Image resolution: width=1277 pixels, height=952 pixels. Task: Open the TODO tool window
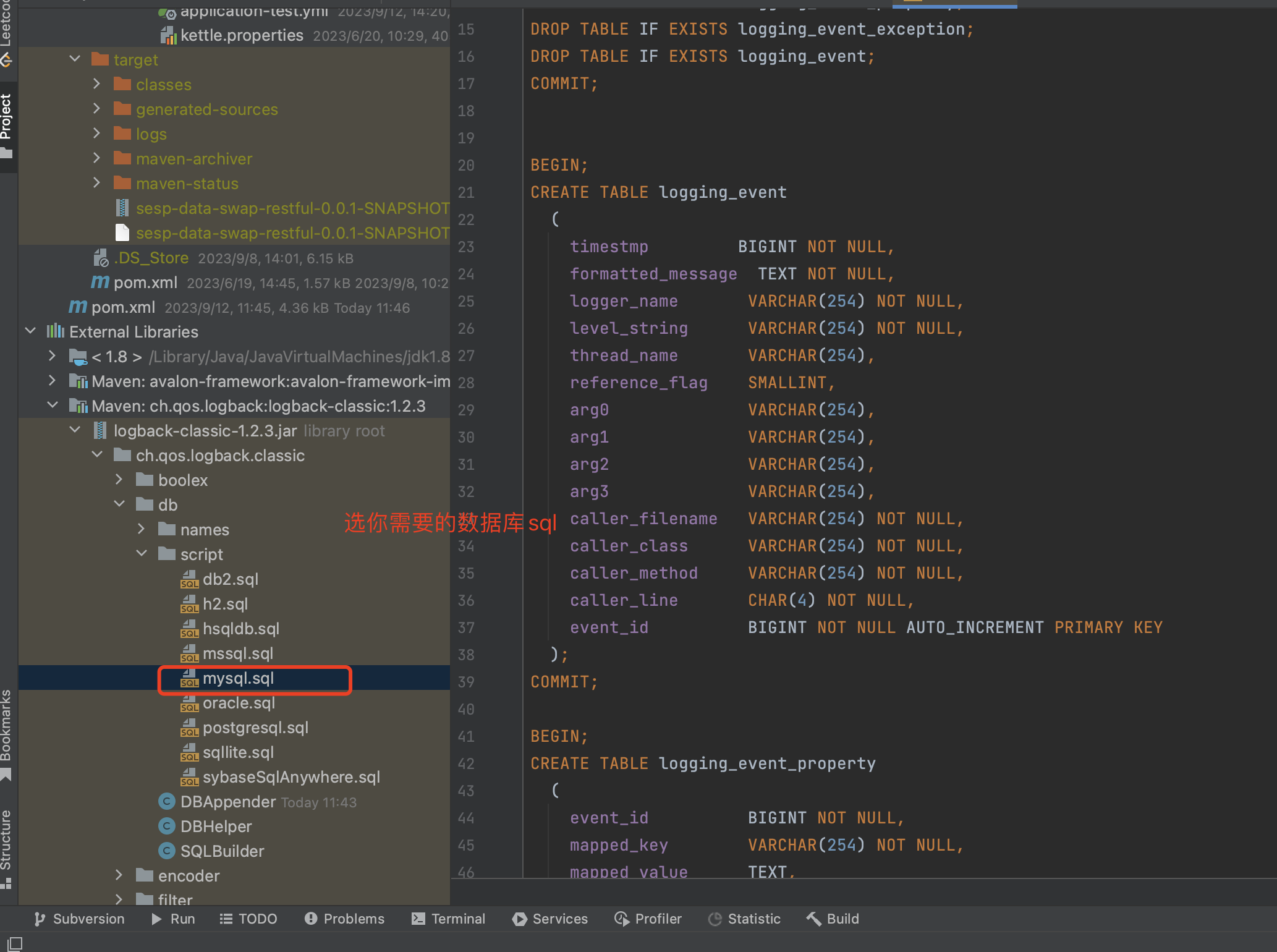click(x=248, y=919)
